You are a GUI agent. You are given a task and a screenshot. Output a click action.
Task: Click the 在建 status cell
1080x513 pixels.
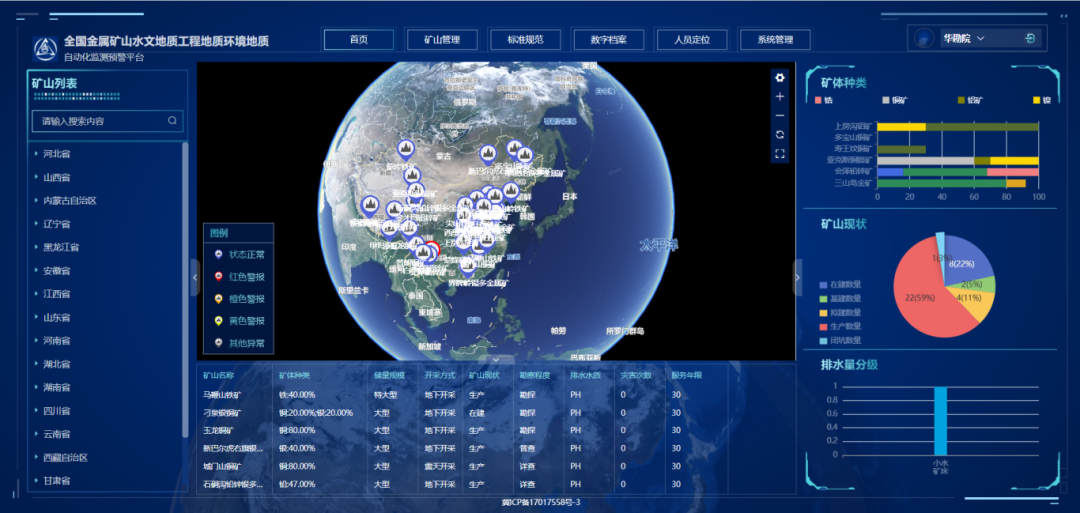coord(477,412)
